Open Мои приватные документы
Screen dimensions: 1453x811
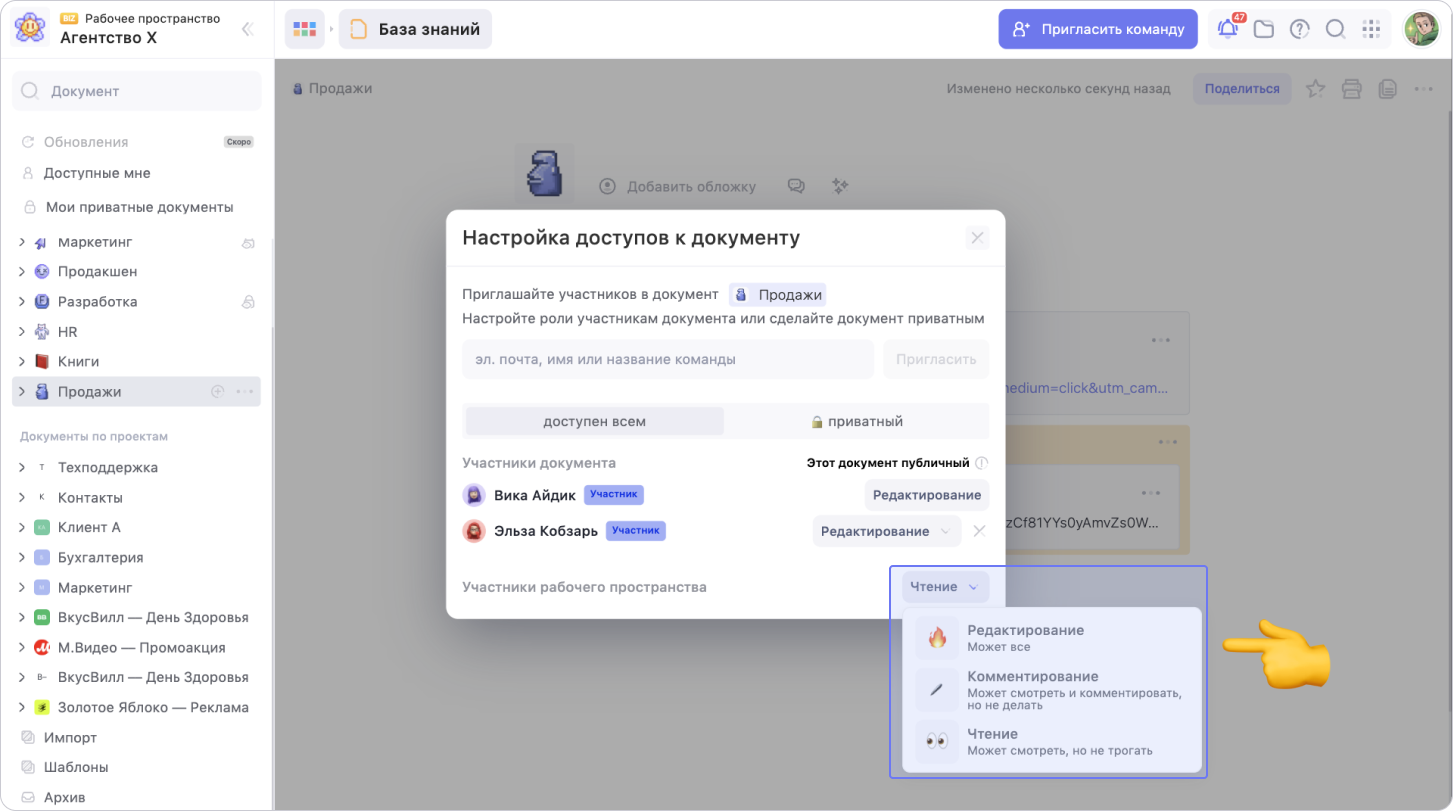tap(139, 207)
